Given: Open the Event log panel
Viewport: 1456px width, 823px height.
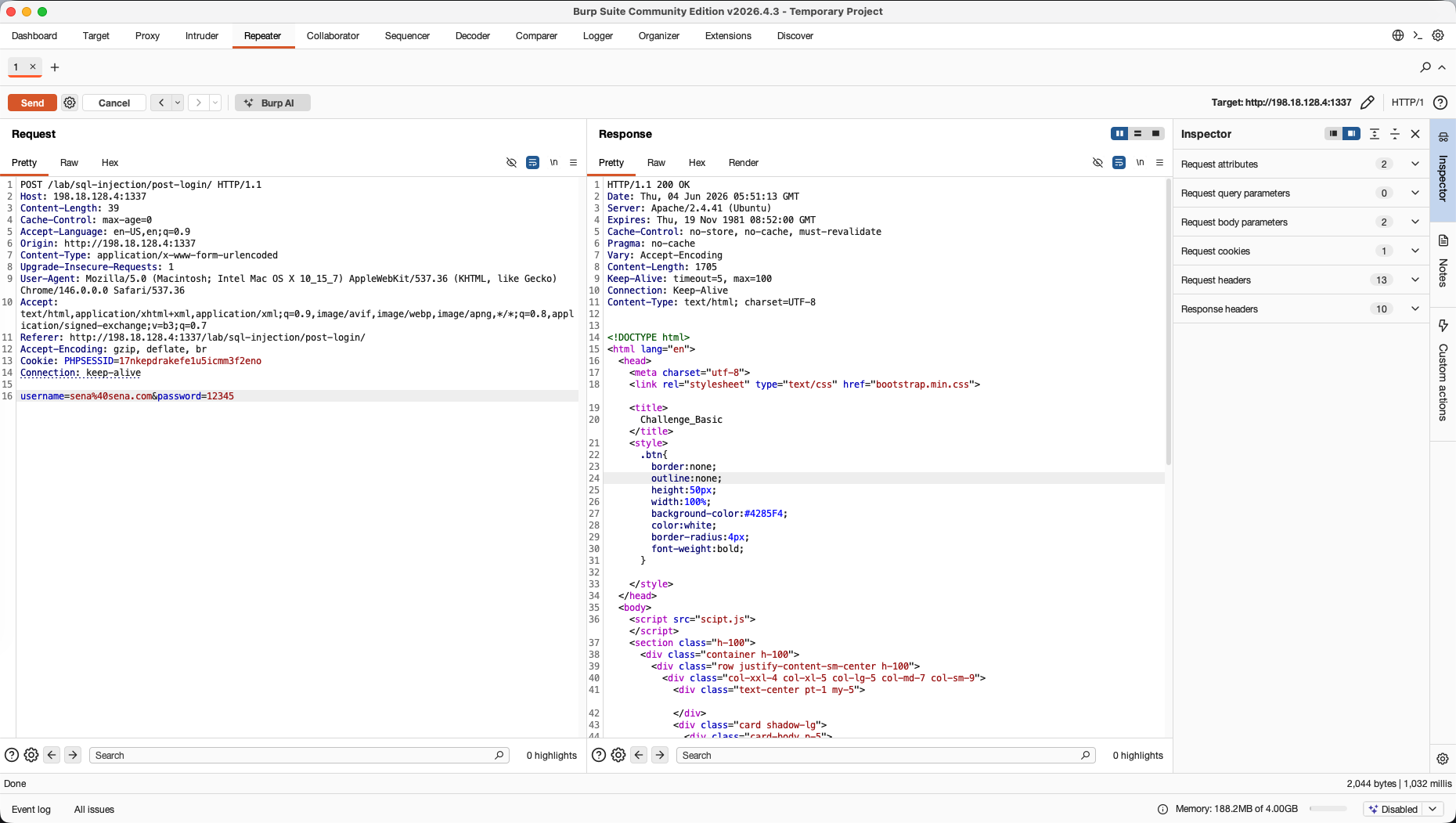Looking at the screenshot, I should pos(31,810).
